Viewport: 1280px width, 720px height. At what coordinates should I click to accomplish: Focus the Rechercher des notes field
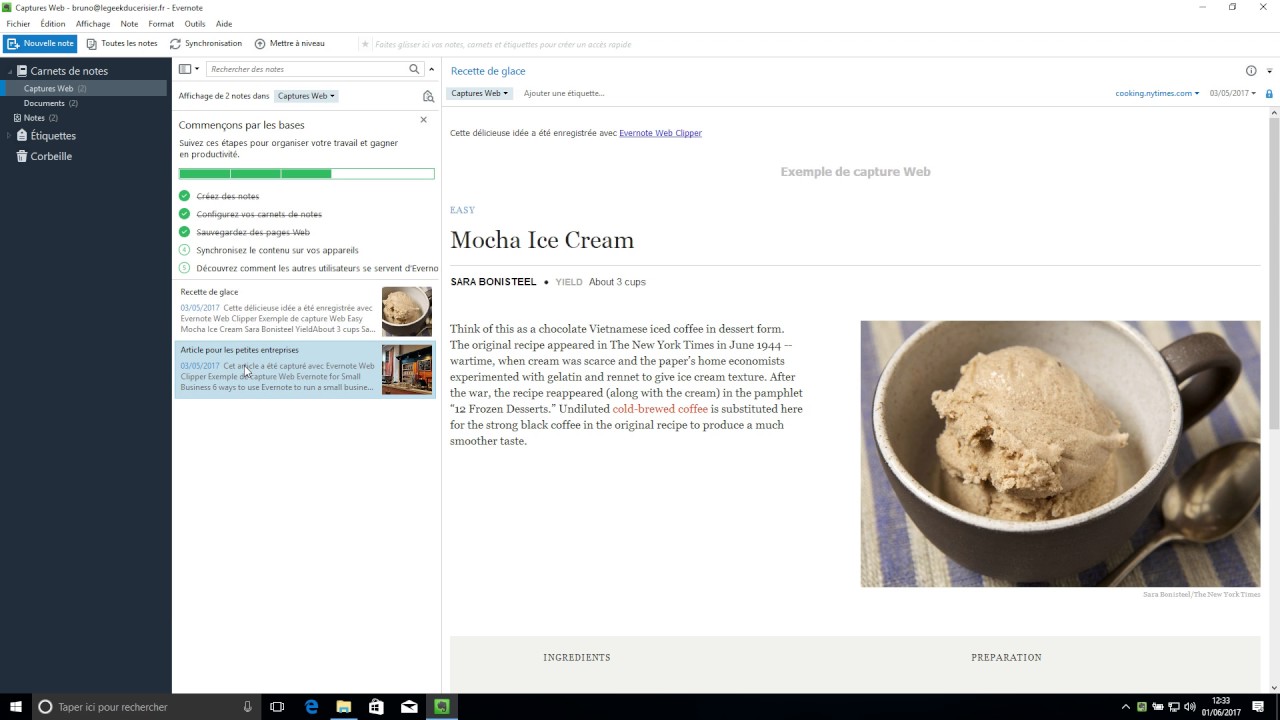[308, 69]
